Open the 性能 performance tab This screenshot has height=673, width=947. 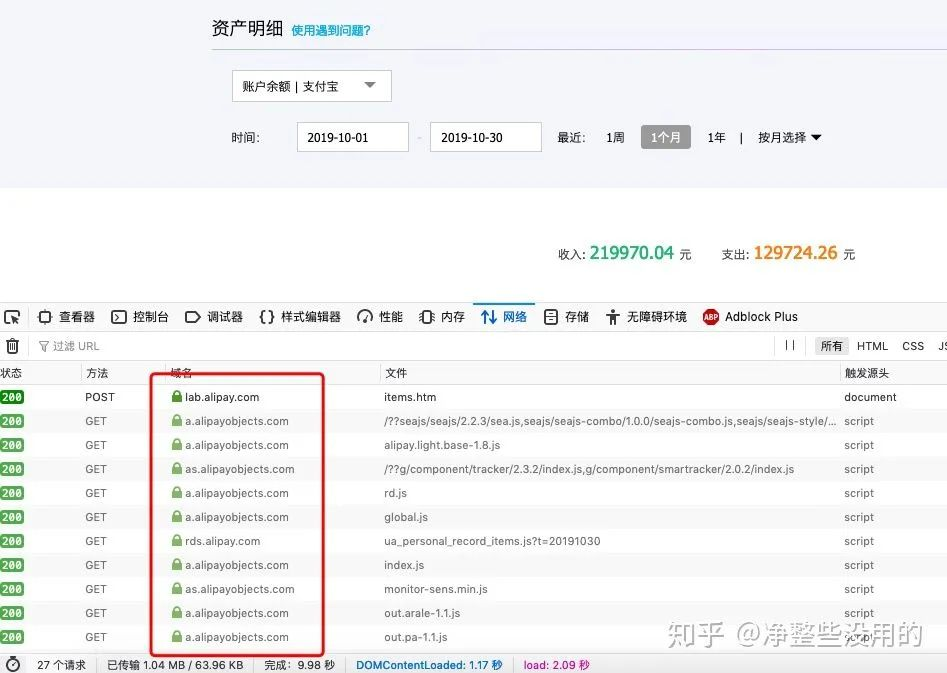[380, 317]
